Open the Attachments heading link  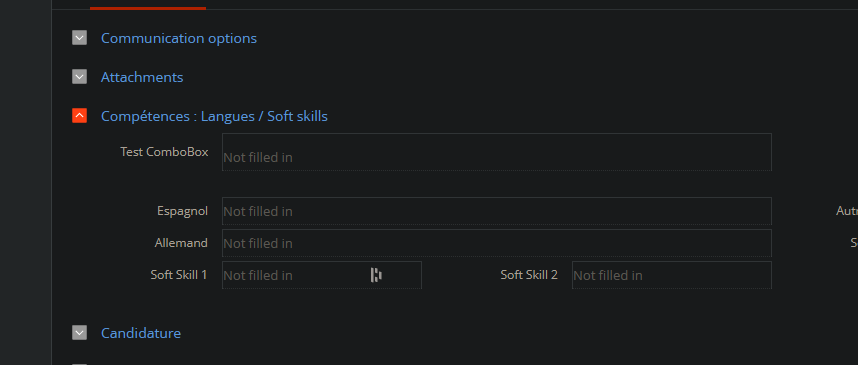click(142, 77)
